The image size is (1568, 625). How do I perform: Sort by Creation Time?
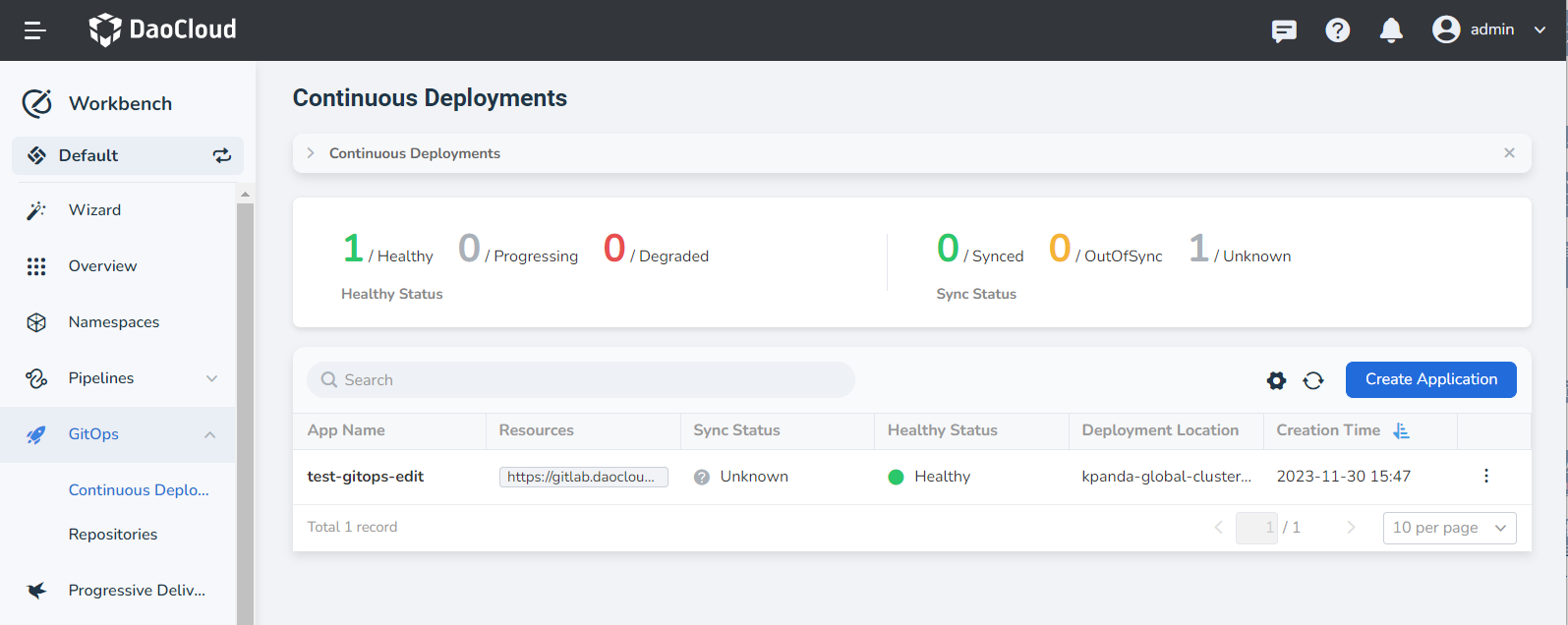click(x=1401, y=430)
